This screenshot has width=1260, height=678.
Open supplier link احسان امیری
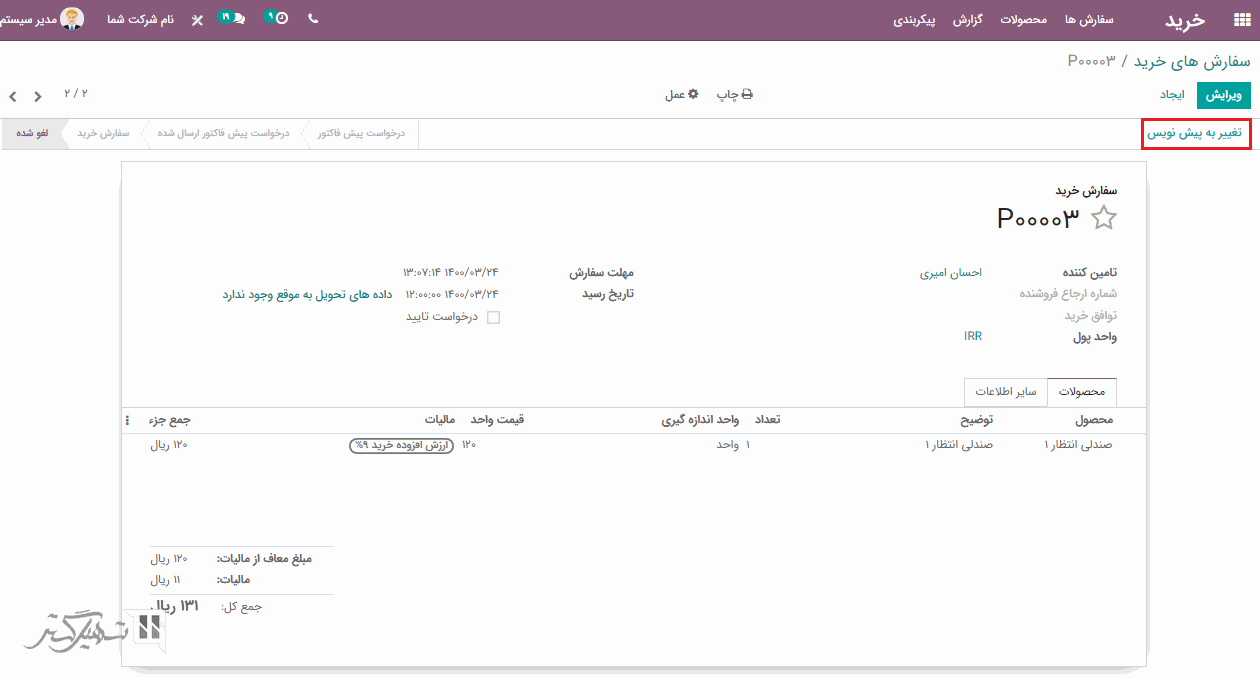tap(950, 272)
